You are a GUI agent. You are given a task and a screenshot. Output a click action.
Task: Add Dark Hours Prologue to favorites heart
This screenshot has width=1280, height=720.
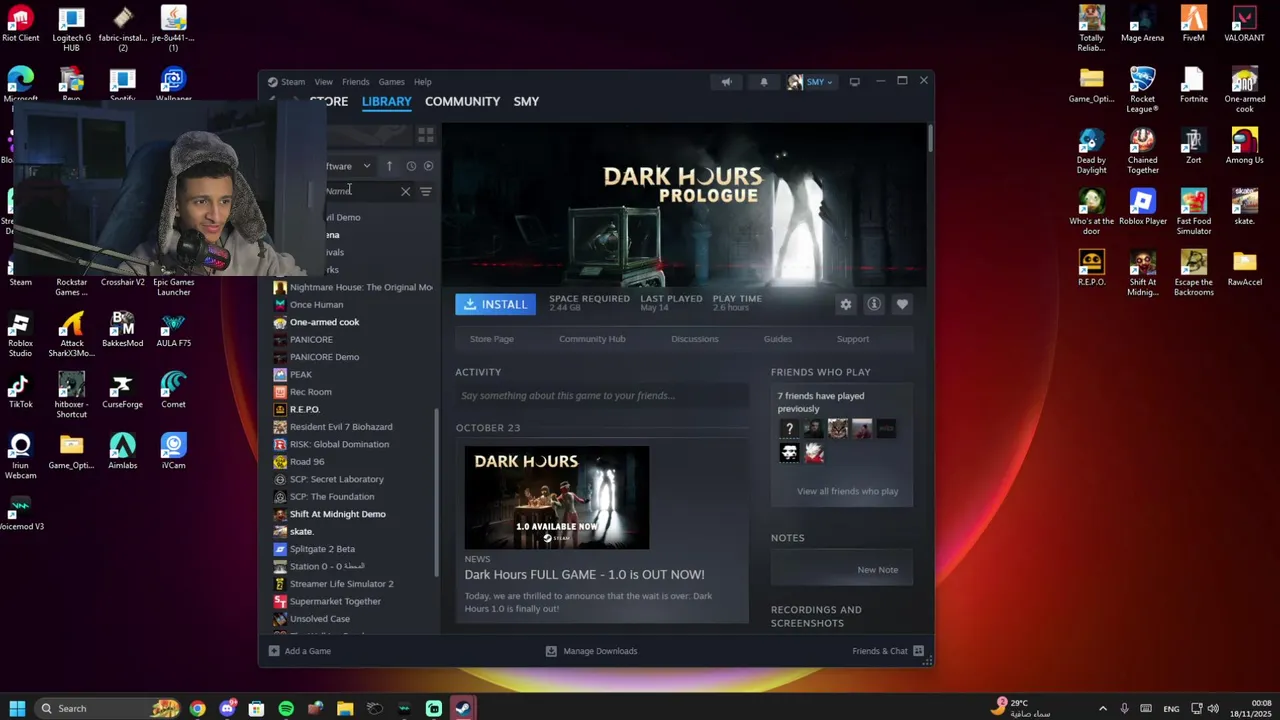pos(902,304)
